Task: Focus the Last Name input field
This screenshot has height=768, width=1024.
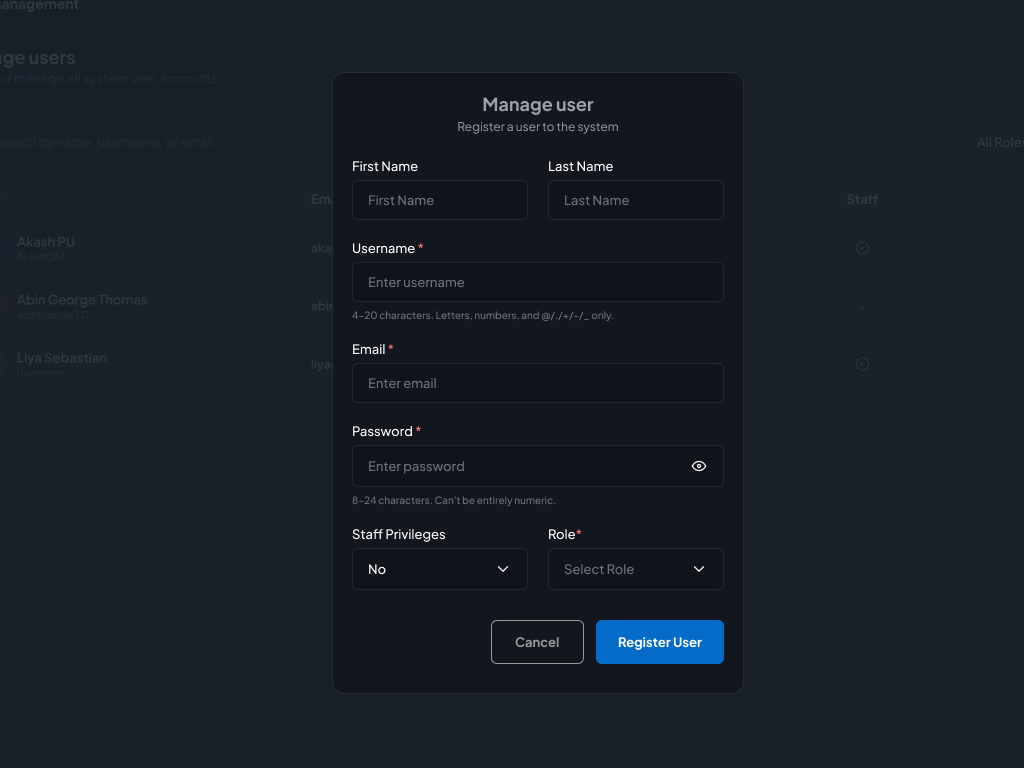Action: [635, 200]
